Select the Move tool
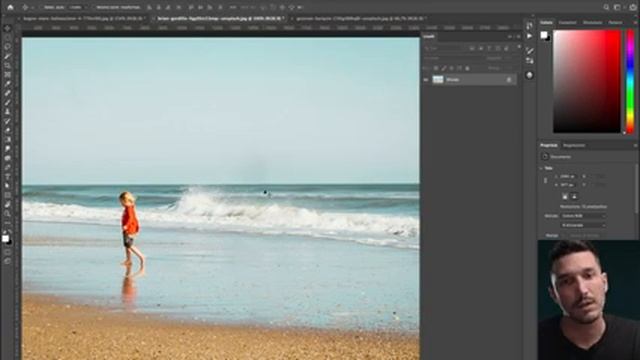 [x=7, y=29]
